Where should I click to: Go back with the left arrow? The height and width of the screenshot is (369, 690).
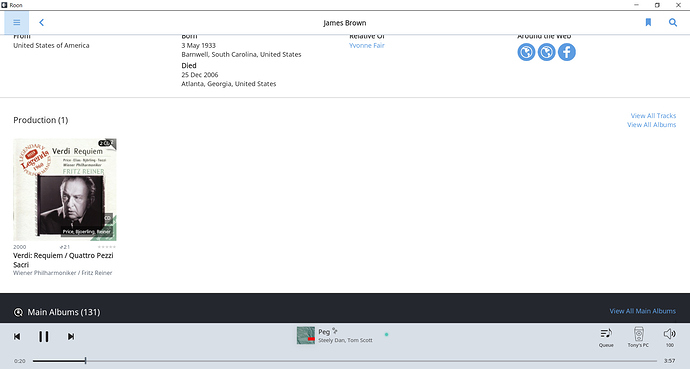(41, 22)
